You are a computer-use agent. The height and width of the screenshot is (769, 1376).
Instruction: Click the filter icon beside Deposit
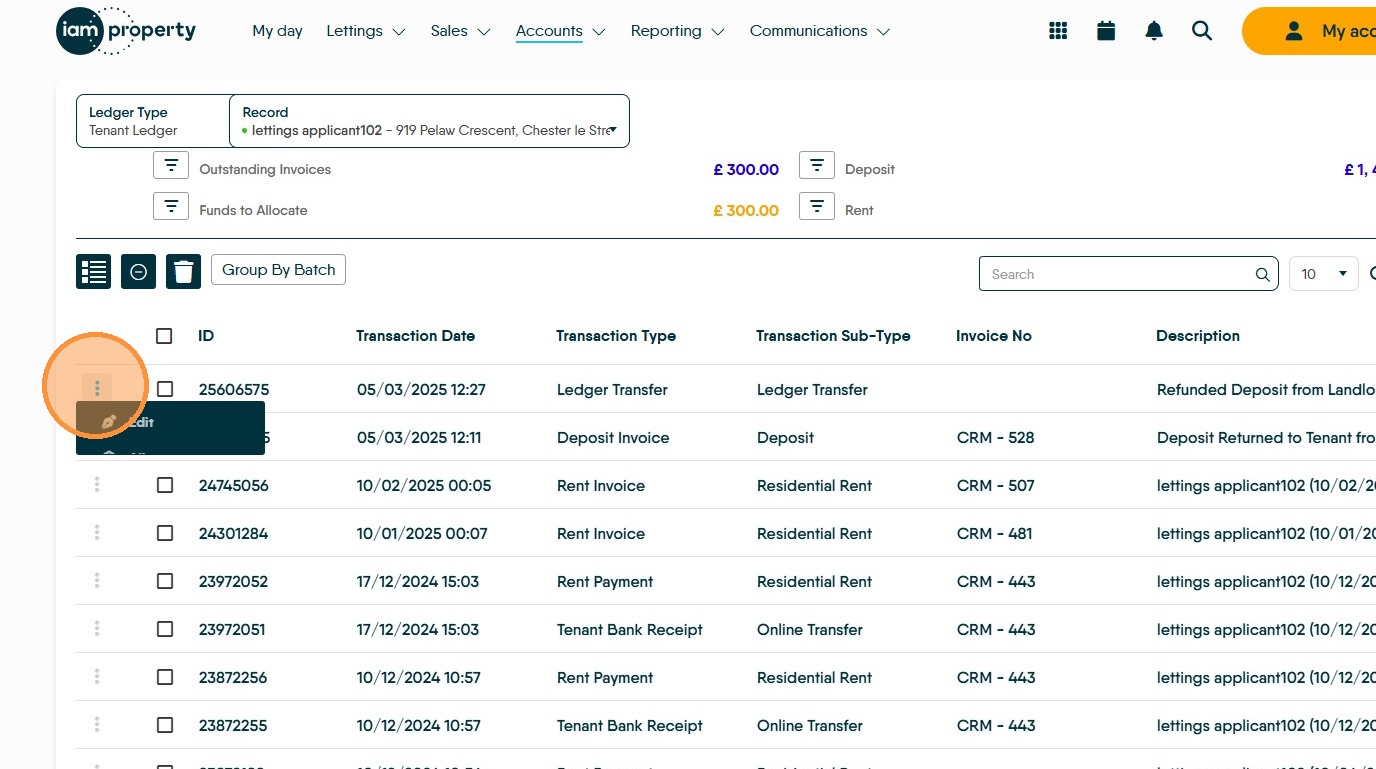pos(817,165)
